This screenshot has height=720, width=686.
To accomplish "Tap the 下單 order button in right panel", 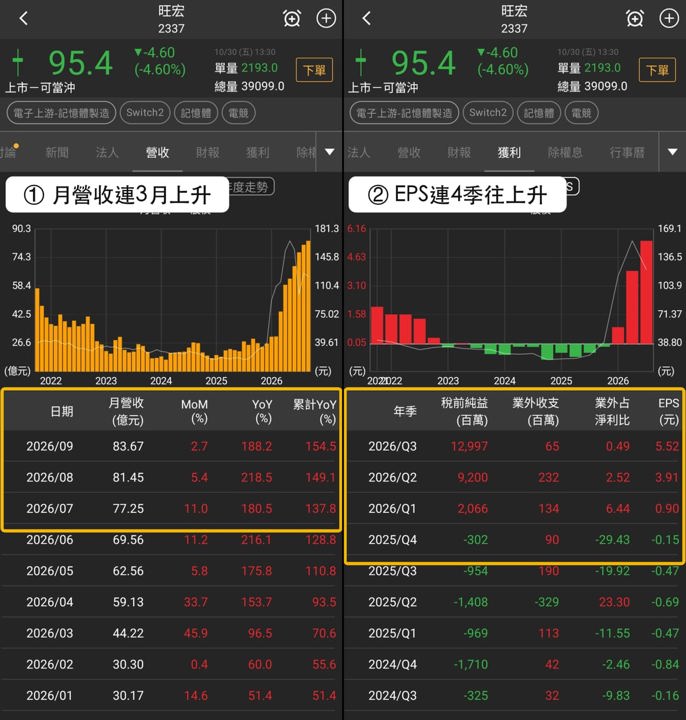I will click(657, 70).
